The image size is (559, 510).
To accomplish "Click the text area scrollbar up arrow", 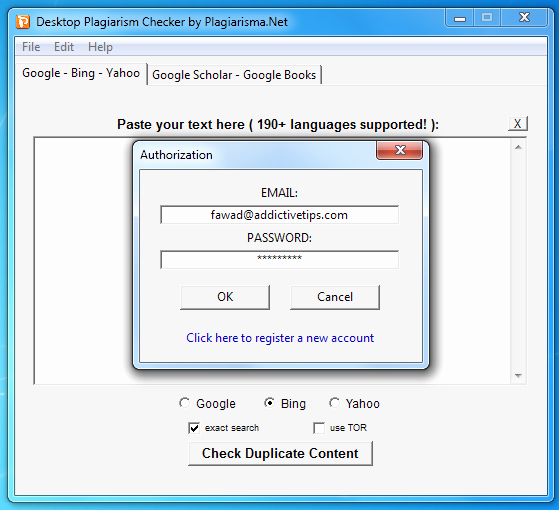I will pyautogui.click(x=518, y=147).
